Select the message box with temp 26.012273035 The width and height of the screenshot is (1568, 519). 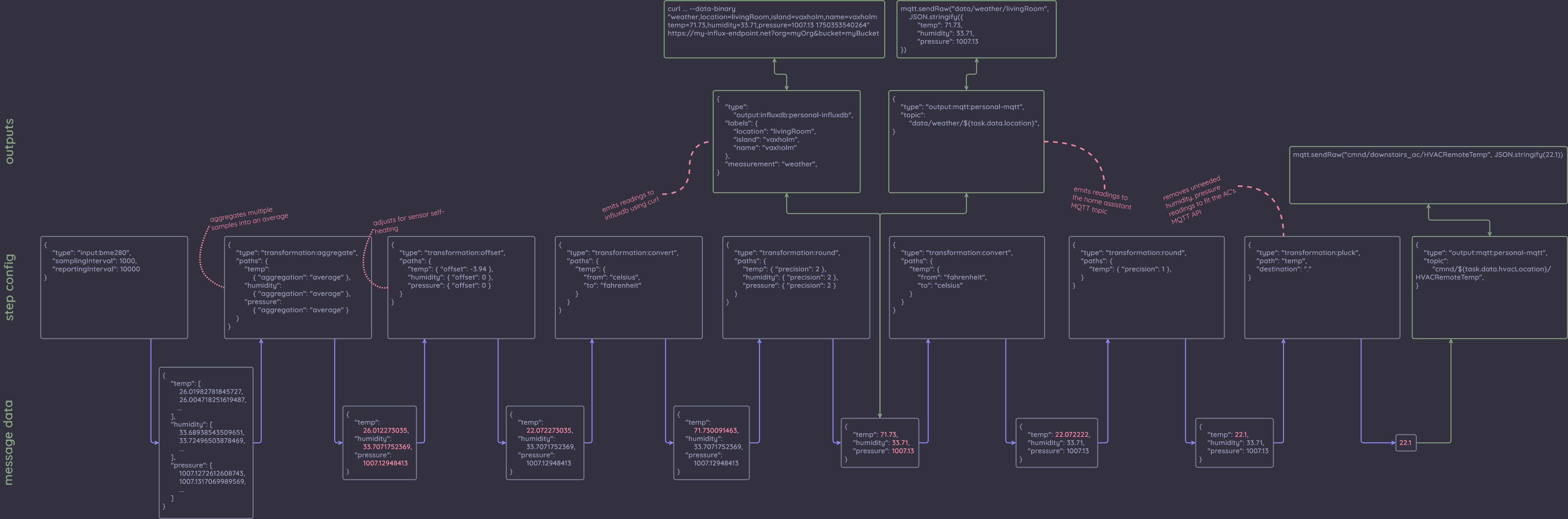[x=380, y=443]
